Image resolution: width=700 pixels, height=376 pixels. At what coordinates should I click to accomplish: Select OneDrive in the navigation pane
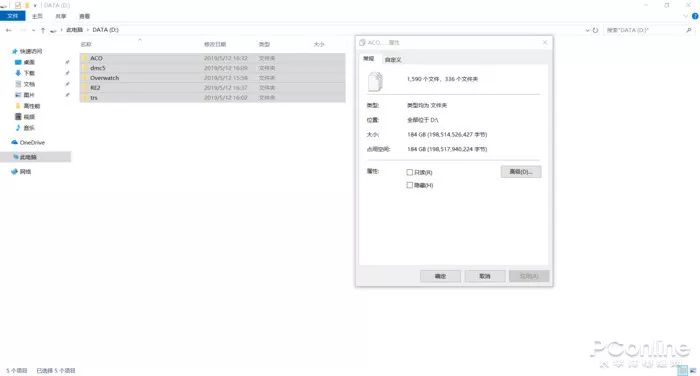(x=32, y=142)
